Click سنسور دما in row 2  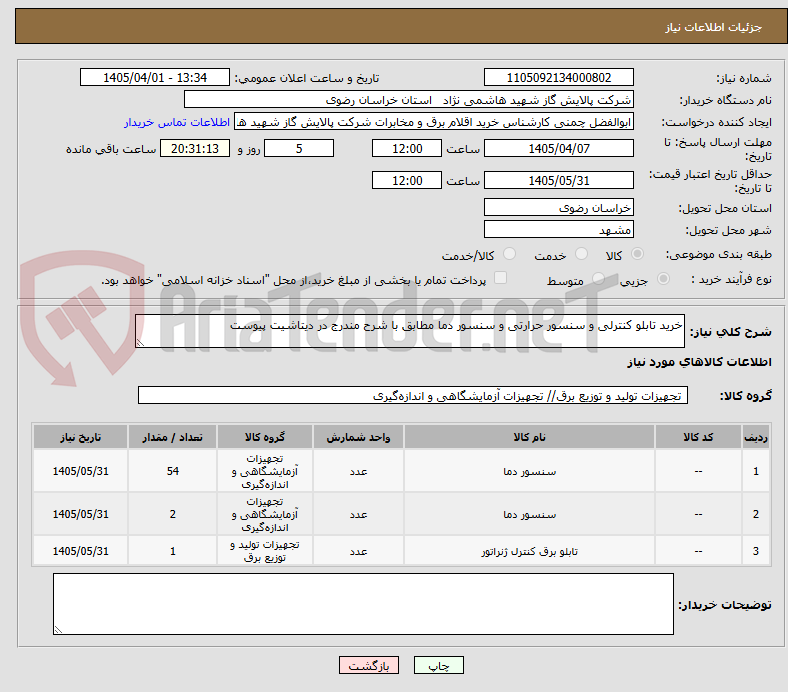coord(529,514)
